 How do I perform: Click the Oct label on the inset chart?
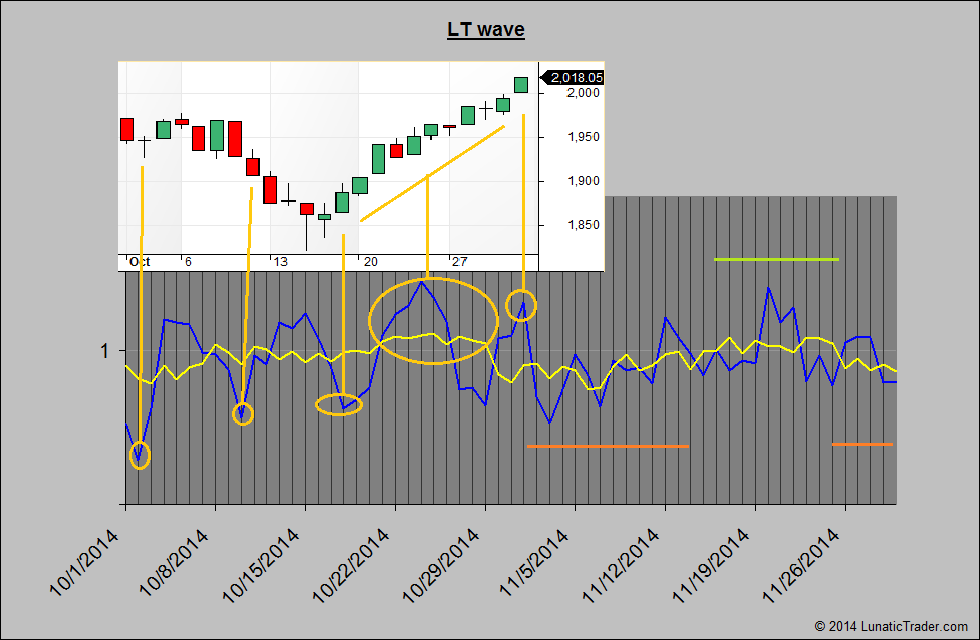click(x=138, y=261)
